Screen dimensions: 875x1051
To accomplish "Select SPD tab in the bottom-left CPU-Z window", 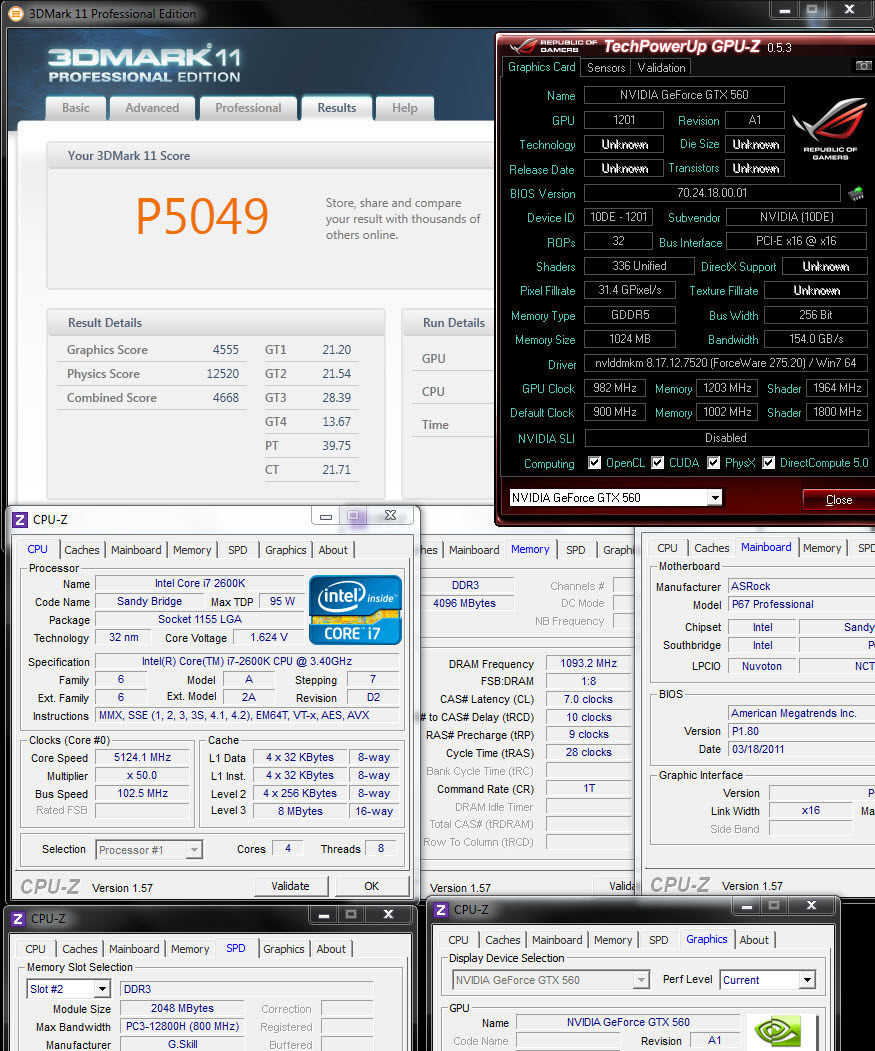I will pos(235,948).
